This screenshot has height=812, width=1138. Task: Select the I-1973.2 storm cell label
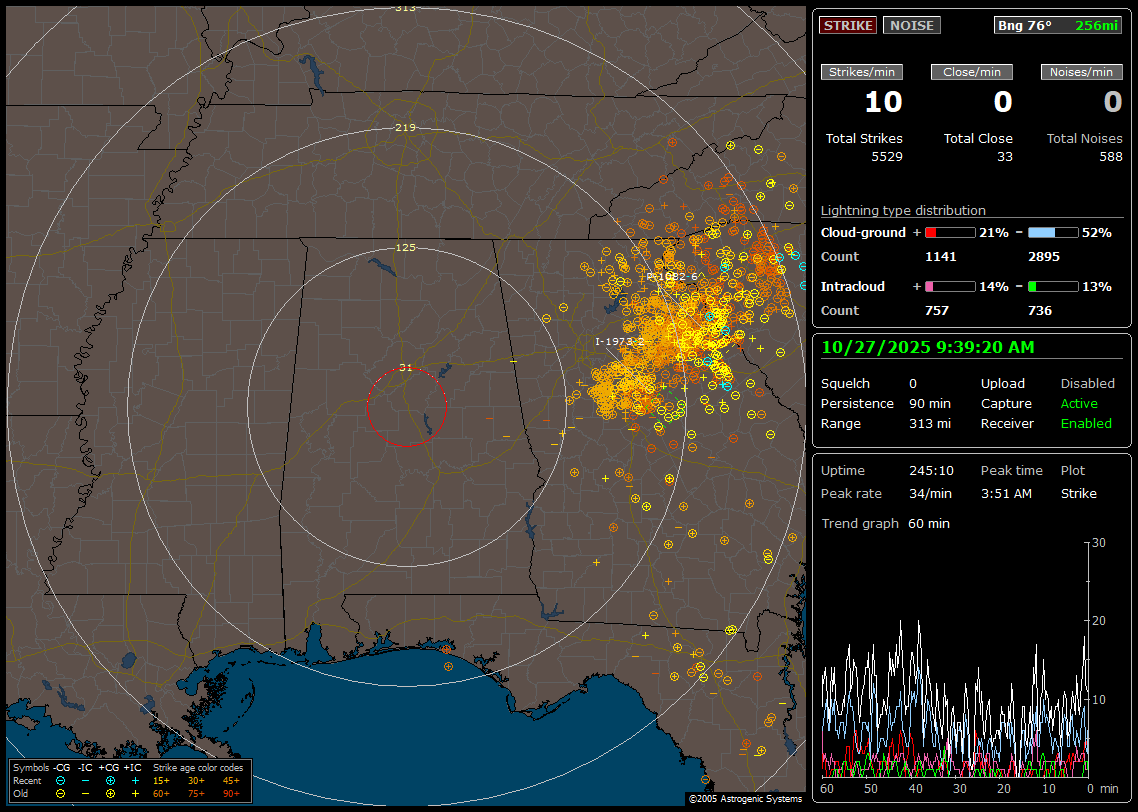[x=620, y=342]
